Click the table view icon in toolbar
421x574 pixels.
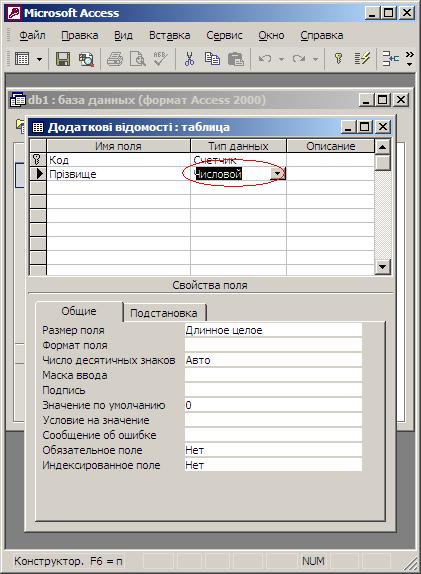point(22,59)
